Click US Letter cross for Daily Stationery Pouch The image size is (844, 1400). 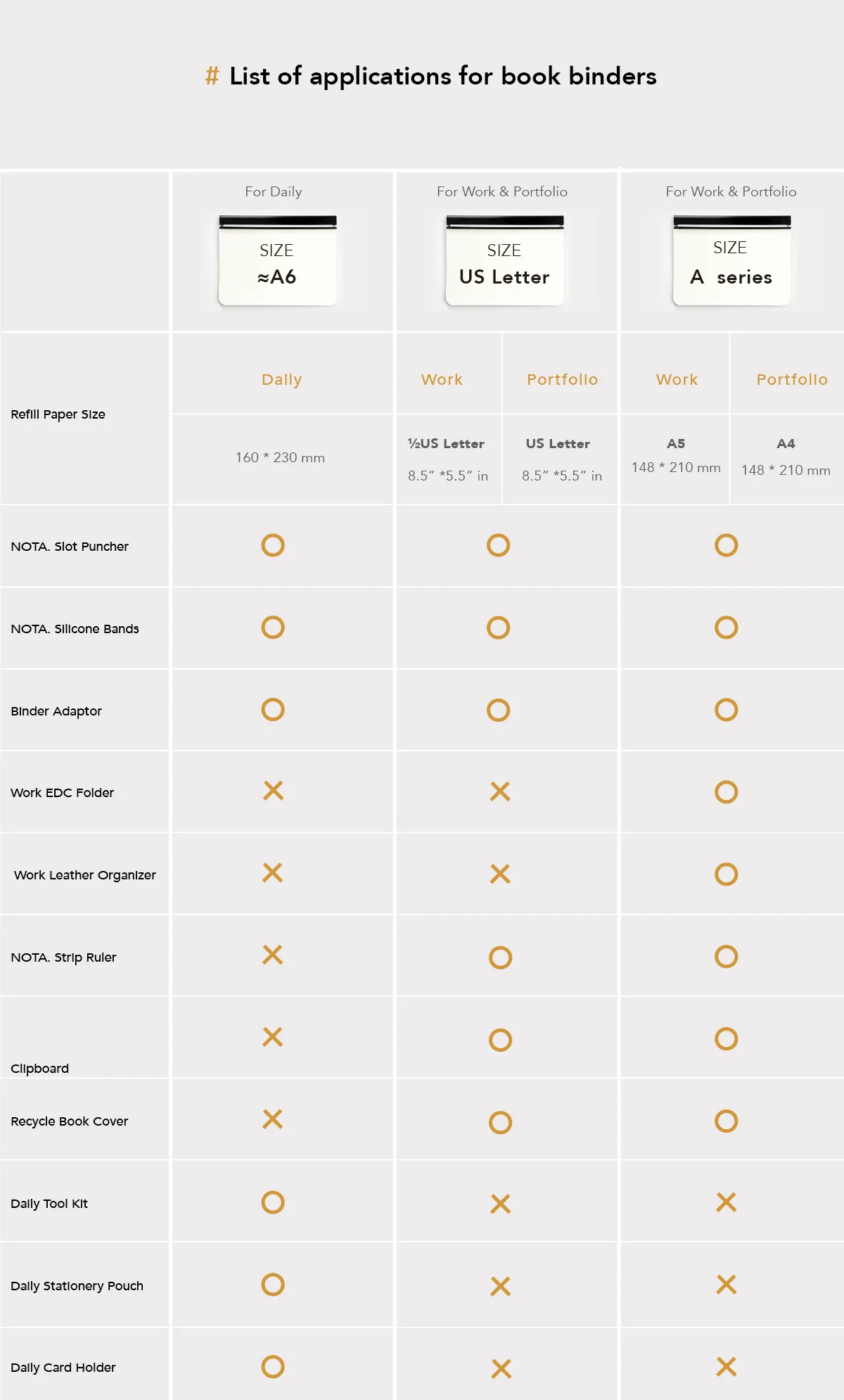[500, 1286]
